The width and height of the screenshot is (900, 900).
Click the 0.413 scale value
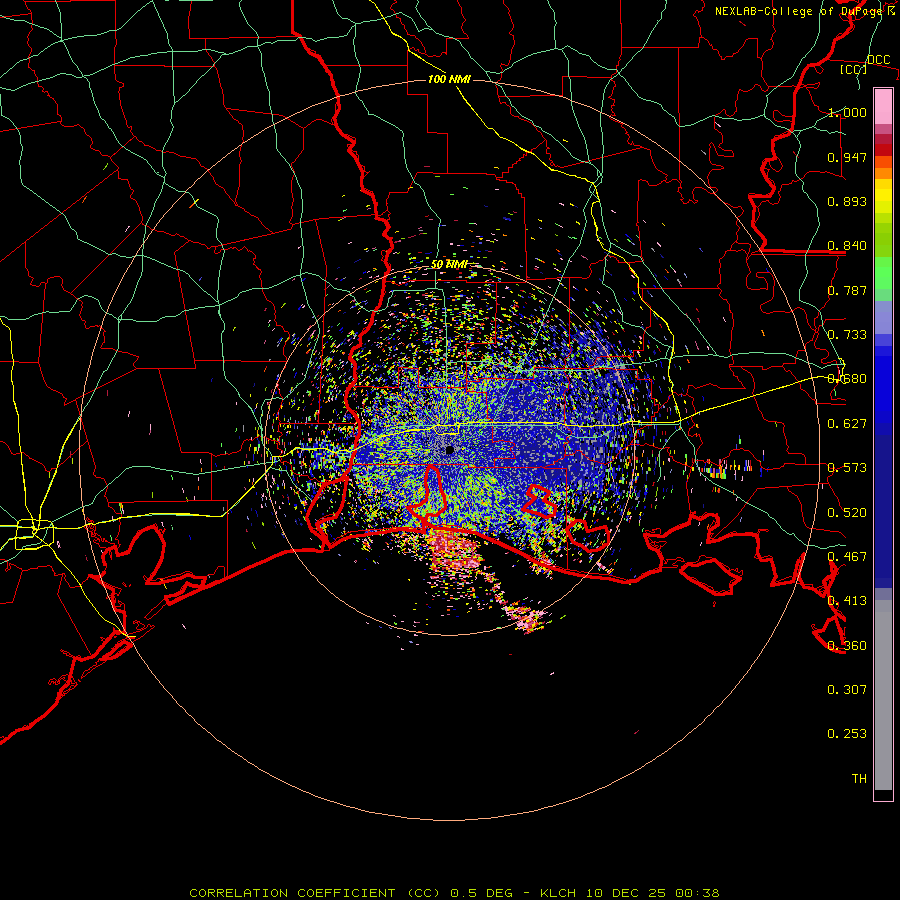point(847,601)
